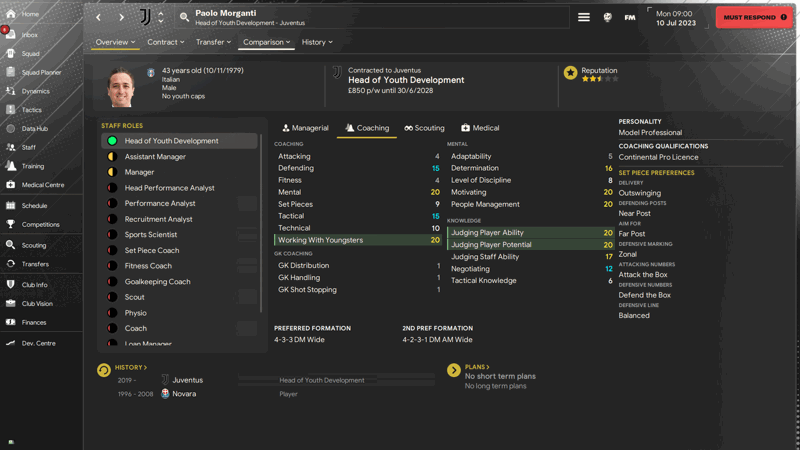The image size is (800, 450).
Task: Click Novara in career history
Action: coord(184,394)
